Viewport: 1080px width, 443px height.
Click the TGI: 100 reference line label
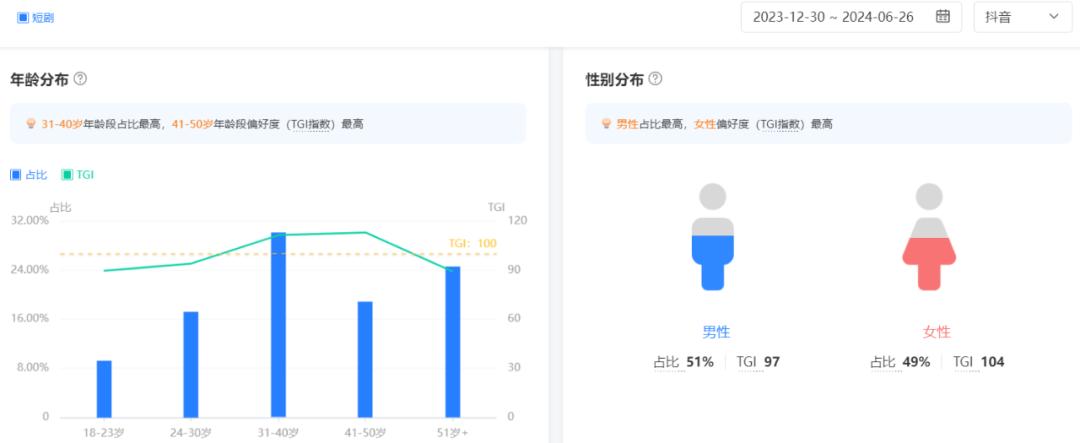click(x=472, y=243)
